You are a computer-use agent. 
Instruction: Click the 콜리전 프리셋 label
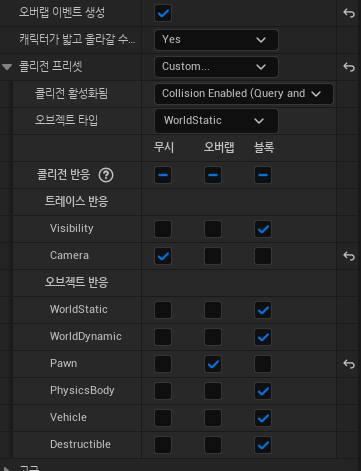click(x=51, y=66)
